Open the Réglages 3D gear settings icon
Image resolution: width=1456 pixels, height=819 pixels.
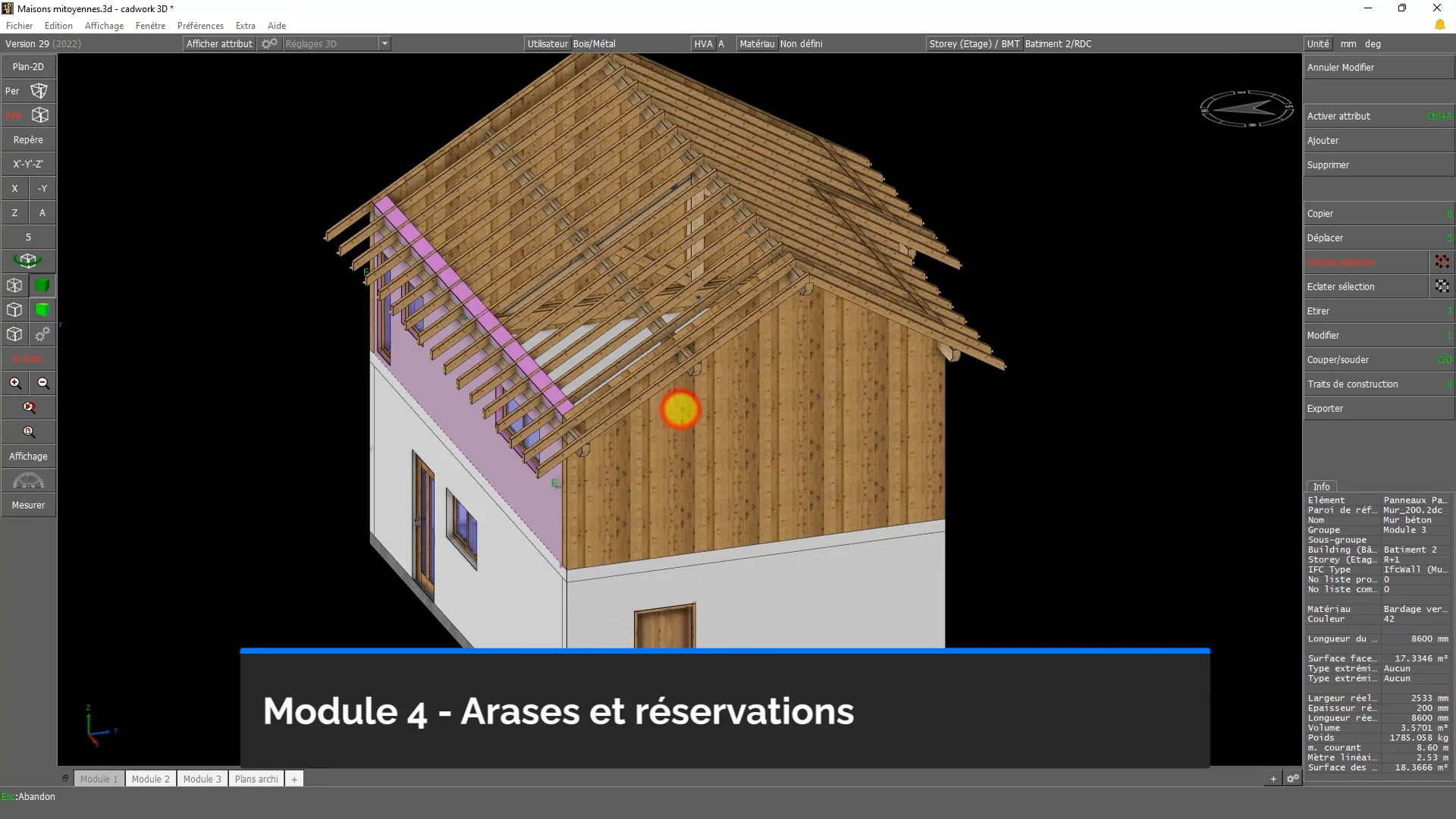coord(269,43)
